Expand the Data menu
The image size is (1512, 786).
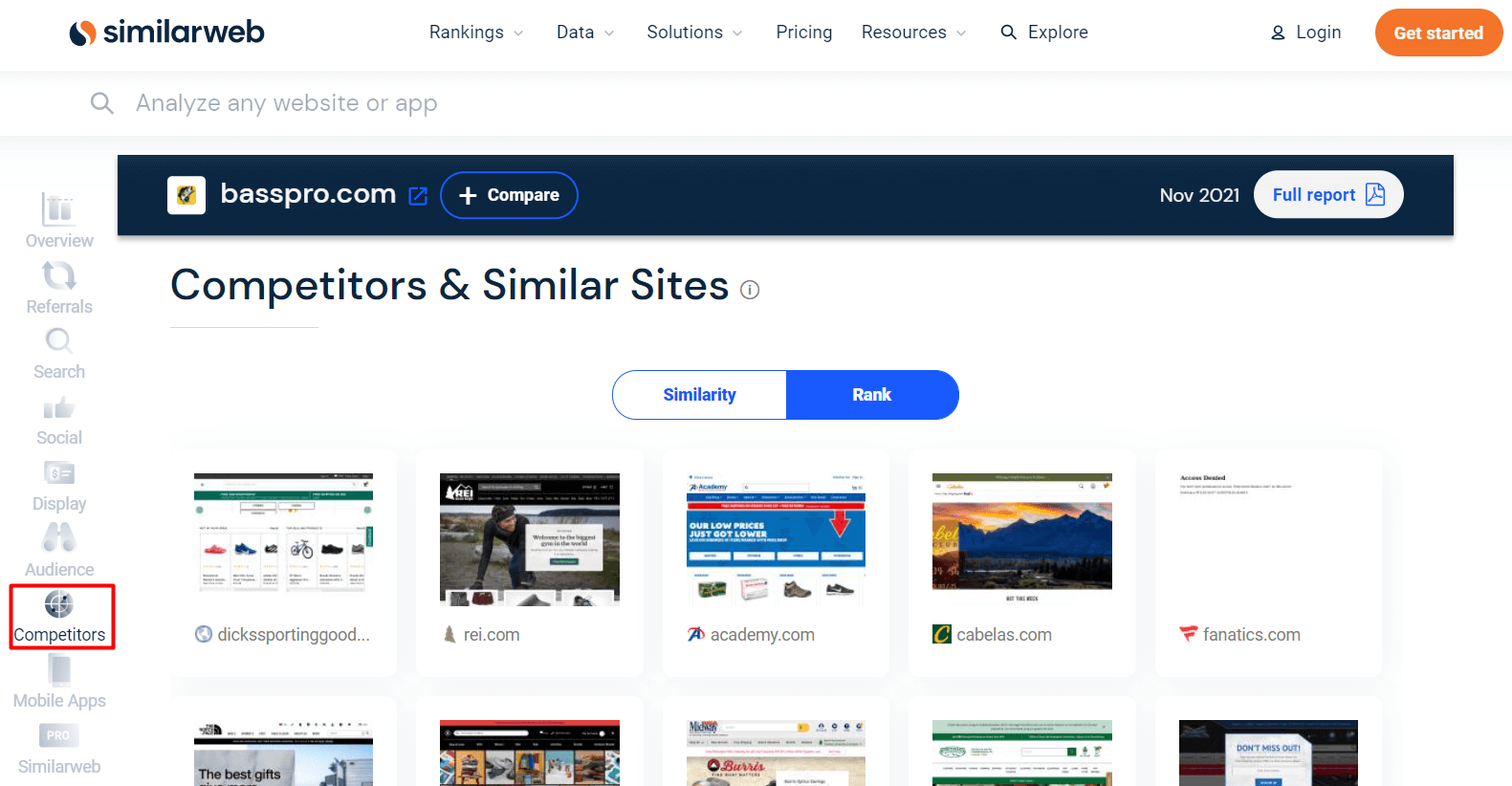tap(585, 33)
